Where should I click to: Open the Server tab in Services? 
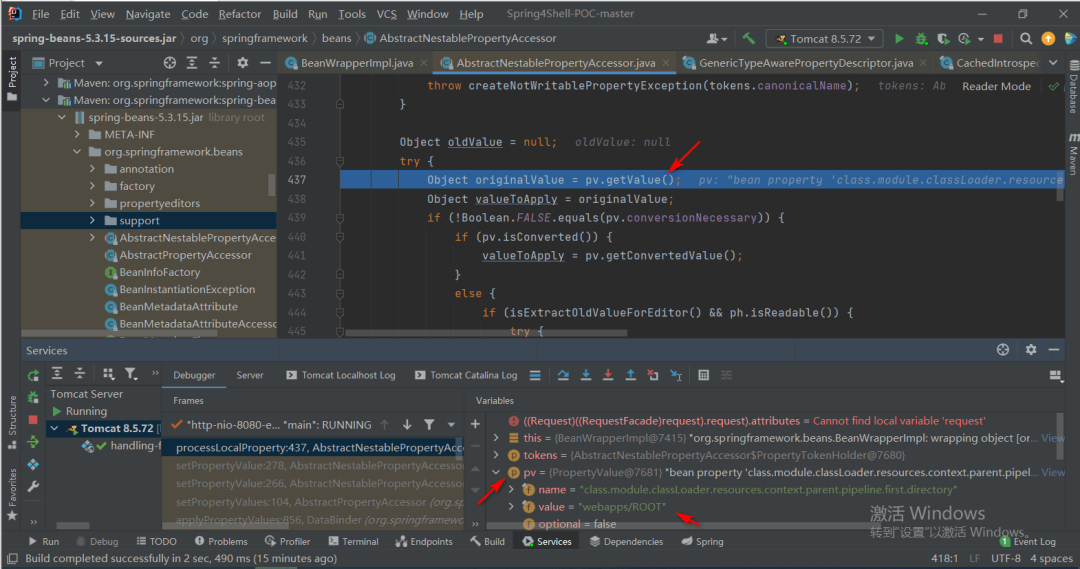(249, 375)
